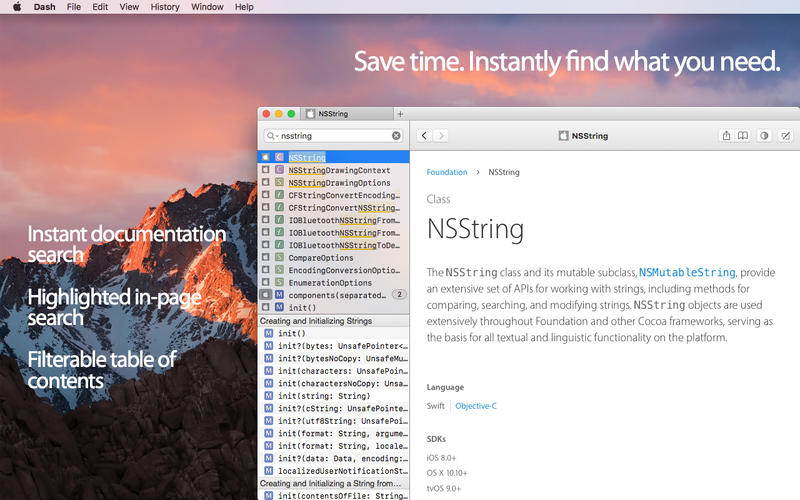This screenshot has height=500, width=800.
Task: Click the f icon for CFStringConvertEncoding
Action: 280,194
